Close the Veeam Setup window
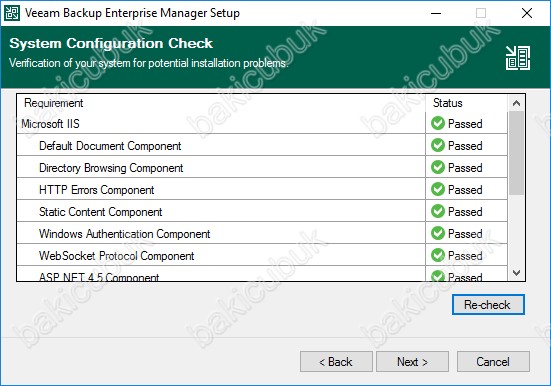The width and height of the screenshot is (551, 386). click(x=527, y=13)
